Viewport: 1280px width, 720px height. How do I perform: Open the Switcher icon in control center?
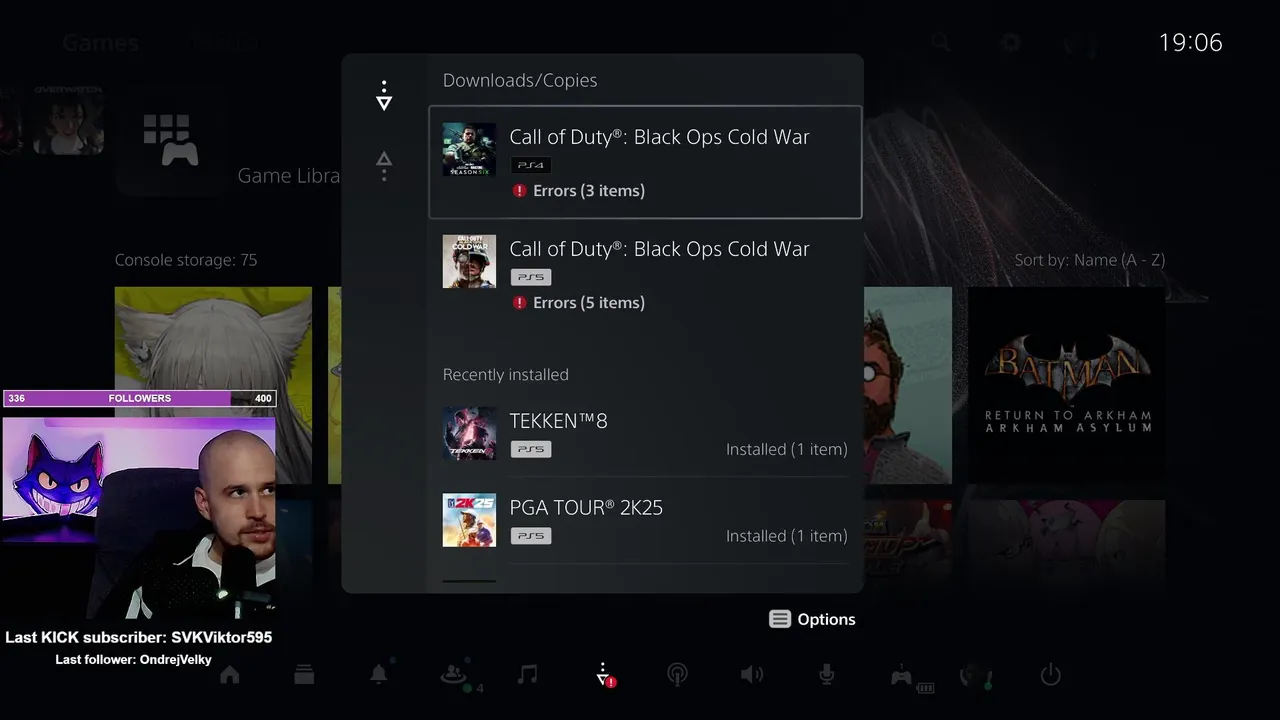[x=304, y=675]
